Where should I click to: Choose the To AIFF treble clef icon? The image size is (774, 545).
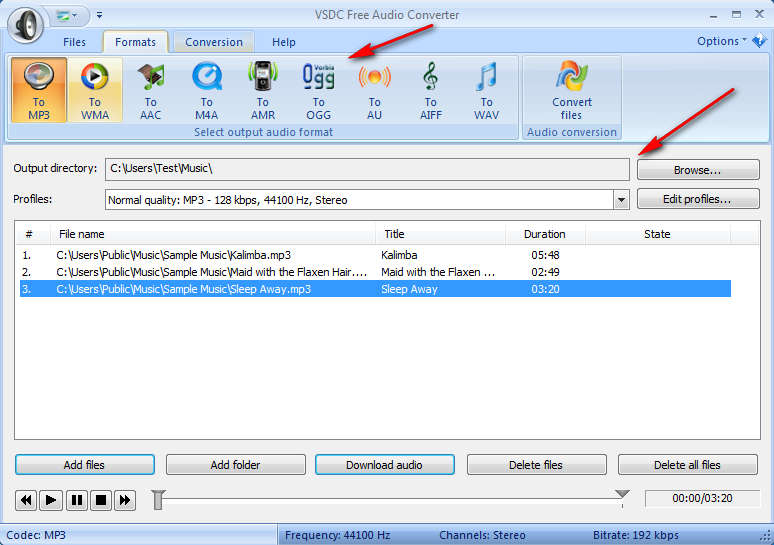click(x=430, y=91)
